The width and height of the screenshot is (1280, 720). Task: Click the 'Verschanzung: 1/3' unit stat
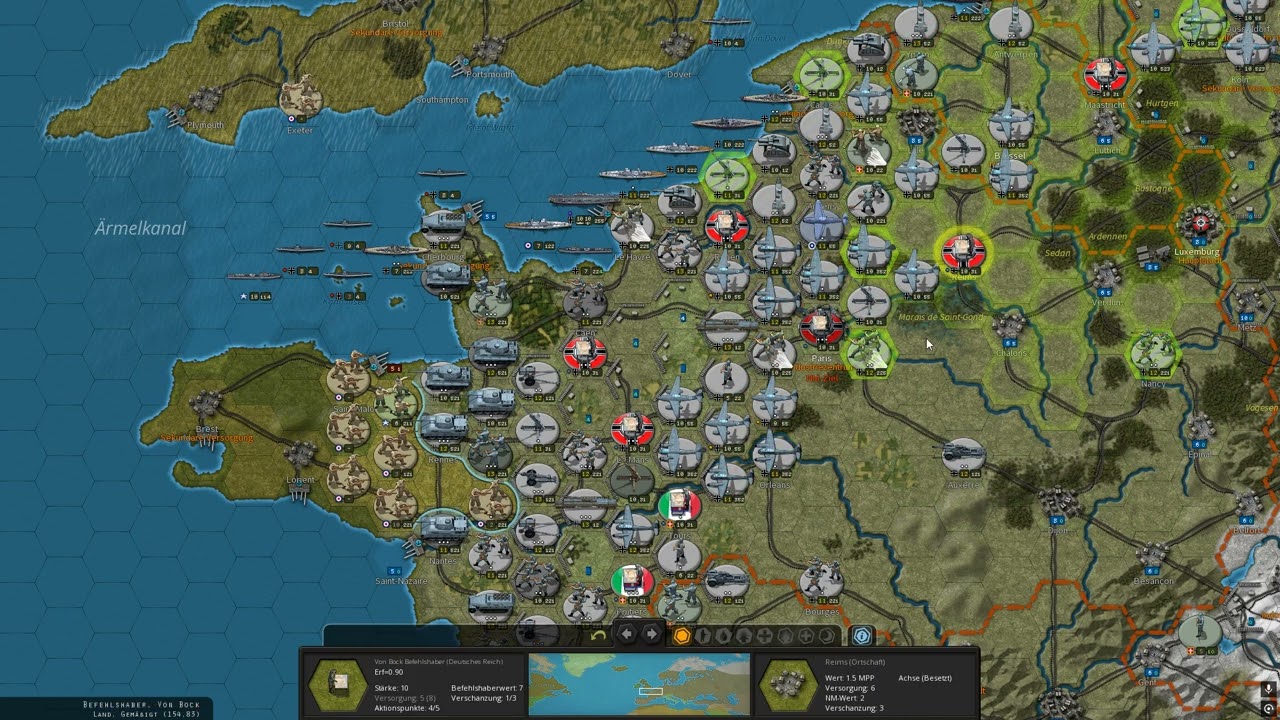pos(484,698)
